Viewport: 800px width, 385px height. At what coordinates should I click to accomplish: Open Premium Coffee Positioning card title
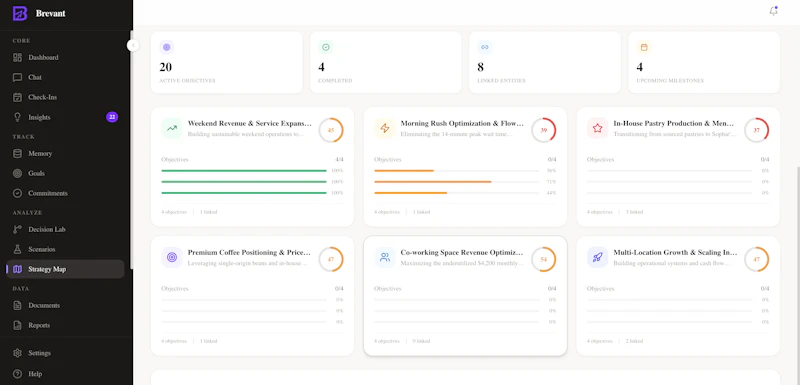[249, 252]
